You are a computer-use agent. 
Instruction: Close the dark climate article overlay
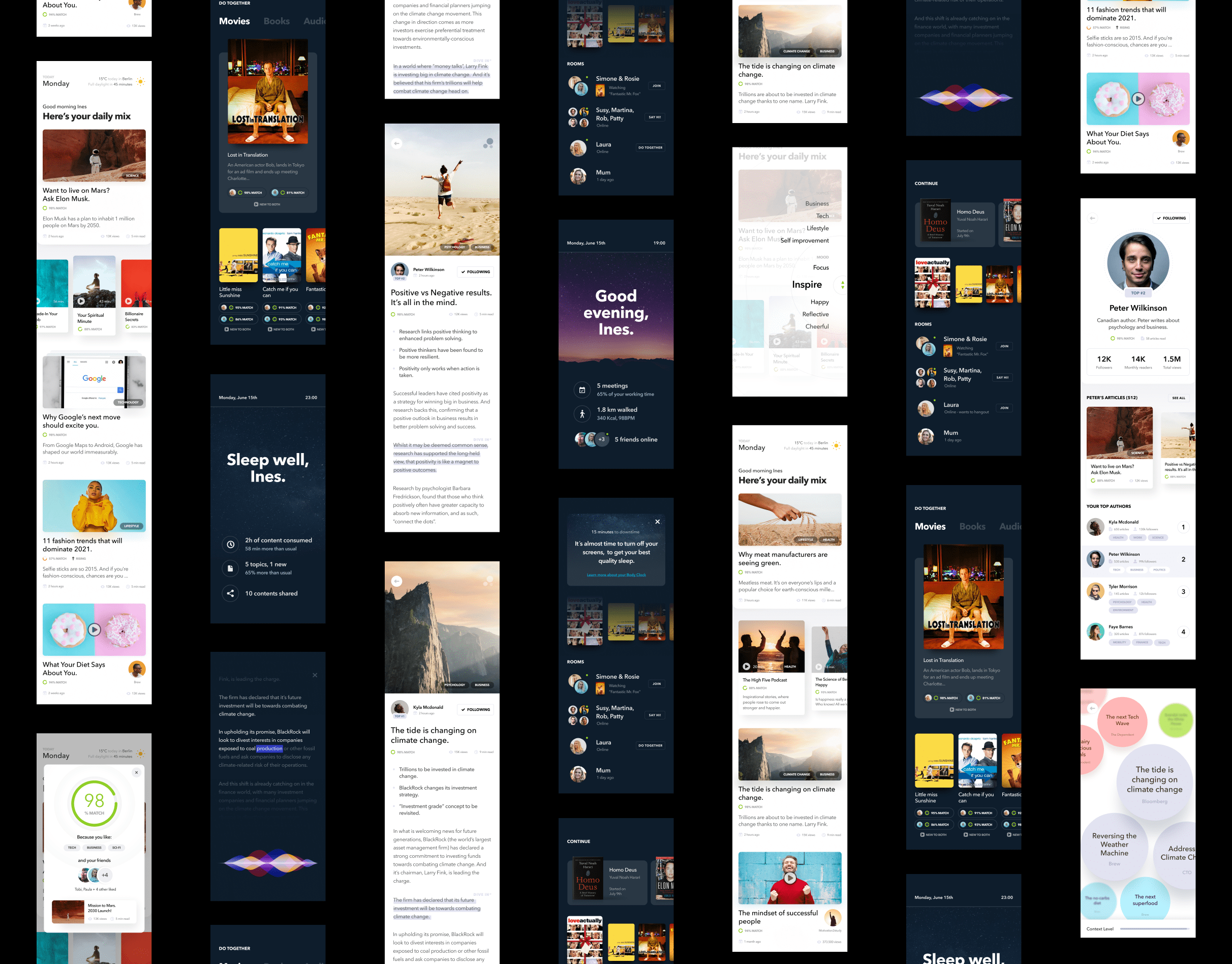315,675
